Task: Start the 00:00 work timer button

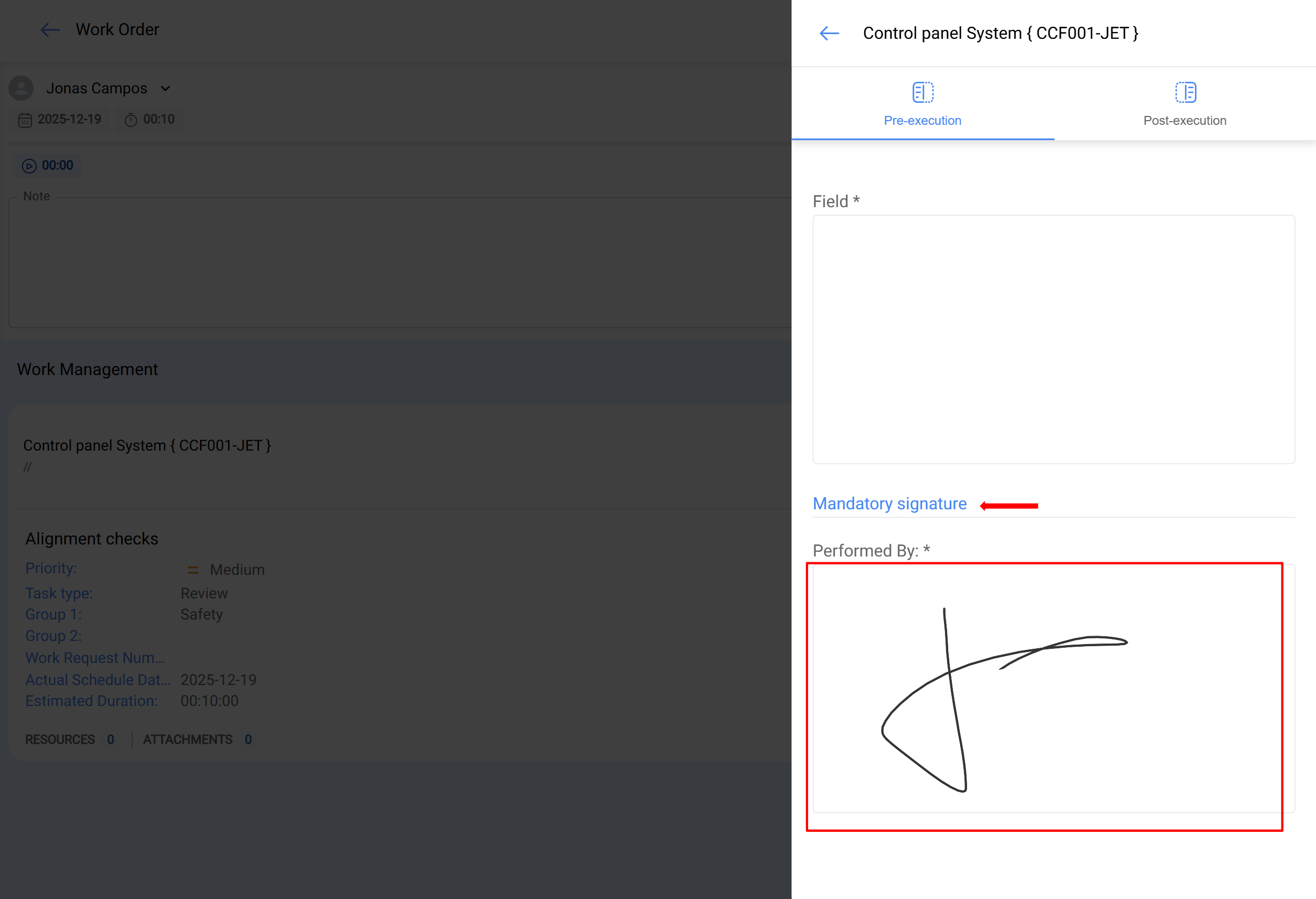Action: tap(57, 165)
